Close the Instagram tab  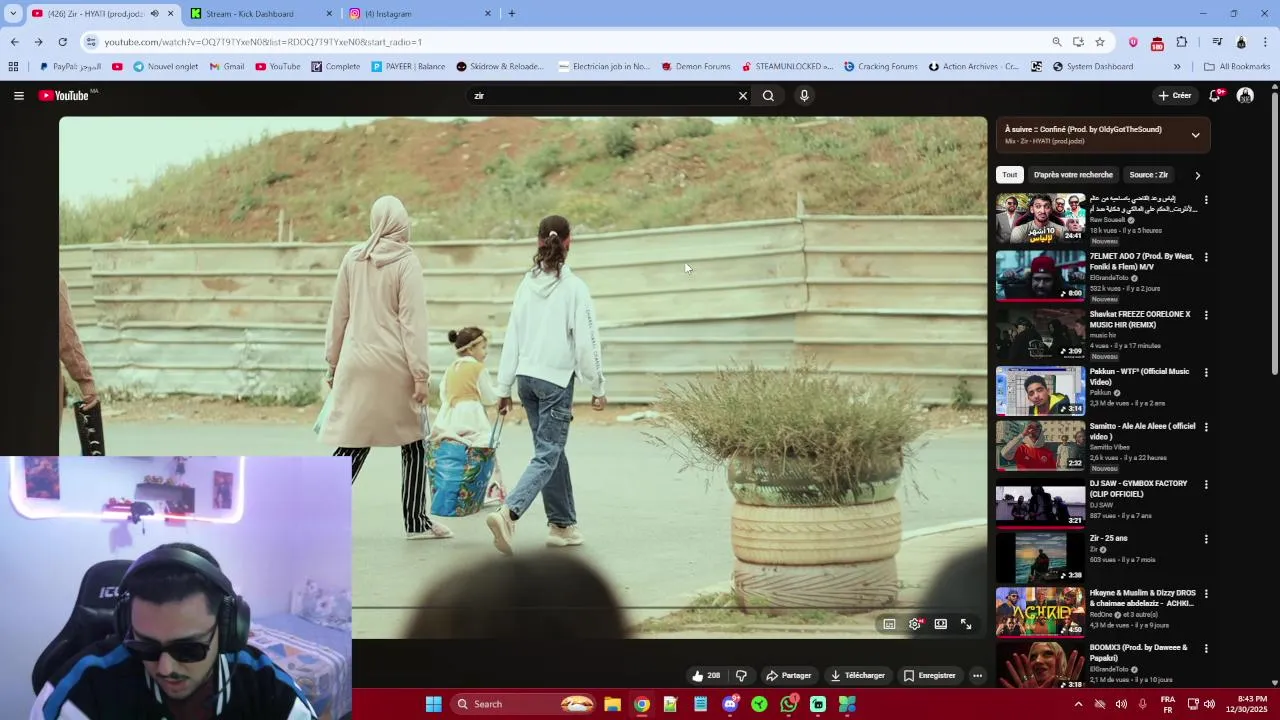(488, 14)
